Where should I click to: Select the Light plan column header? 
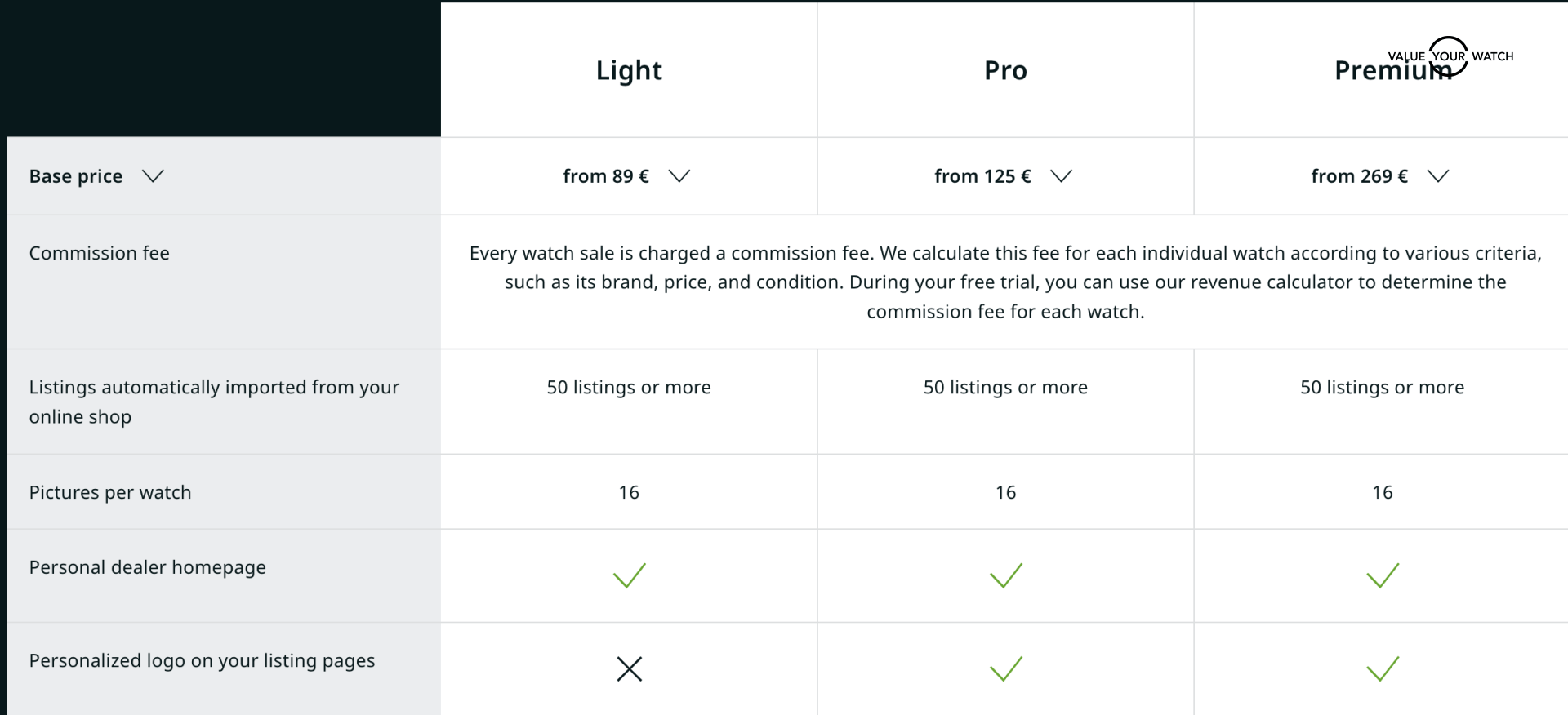[x=629, y=70]
